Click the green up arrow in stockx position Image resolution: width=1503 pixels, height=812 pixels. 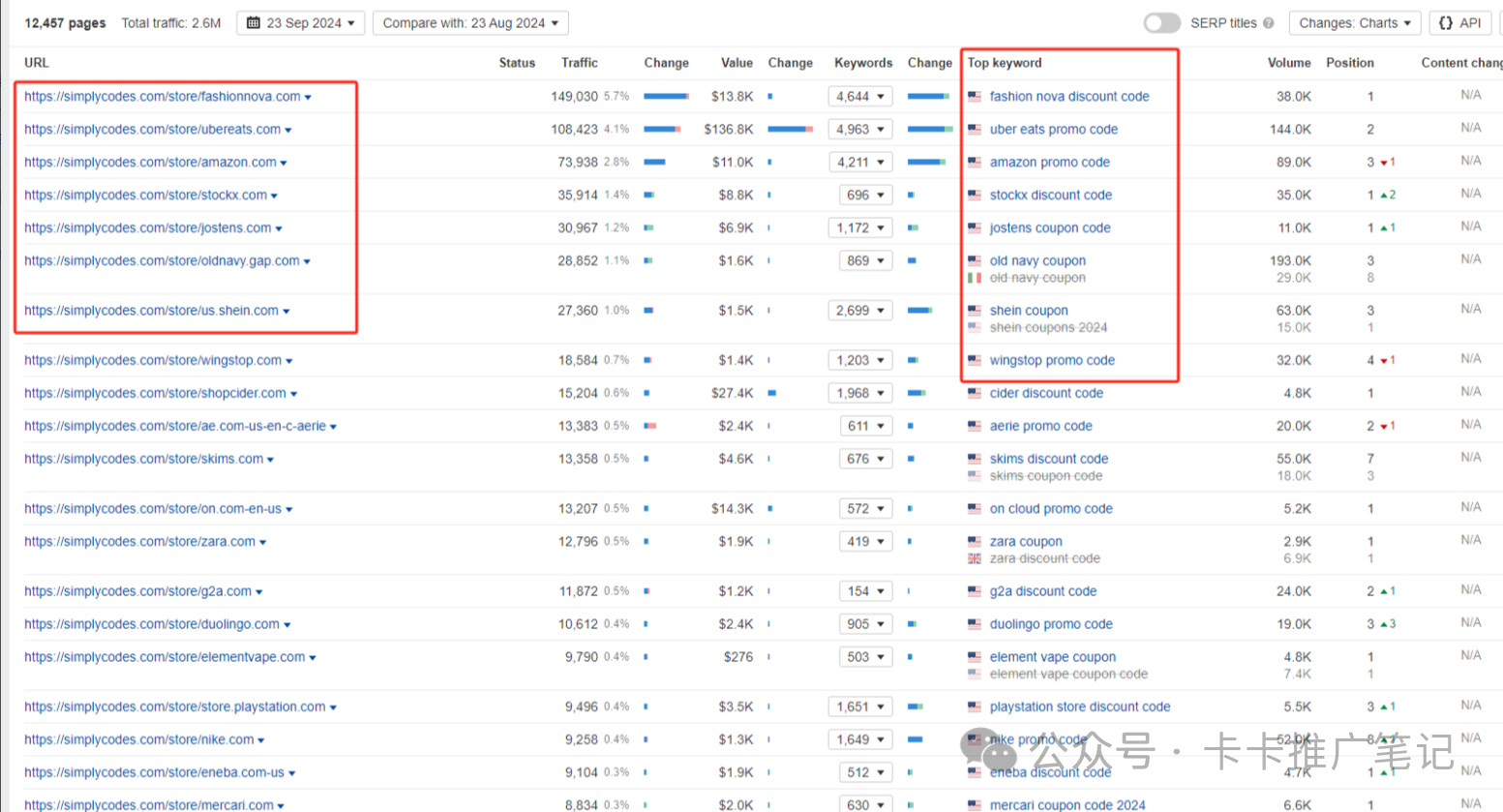[1384, 195]
